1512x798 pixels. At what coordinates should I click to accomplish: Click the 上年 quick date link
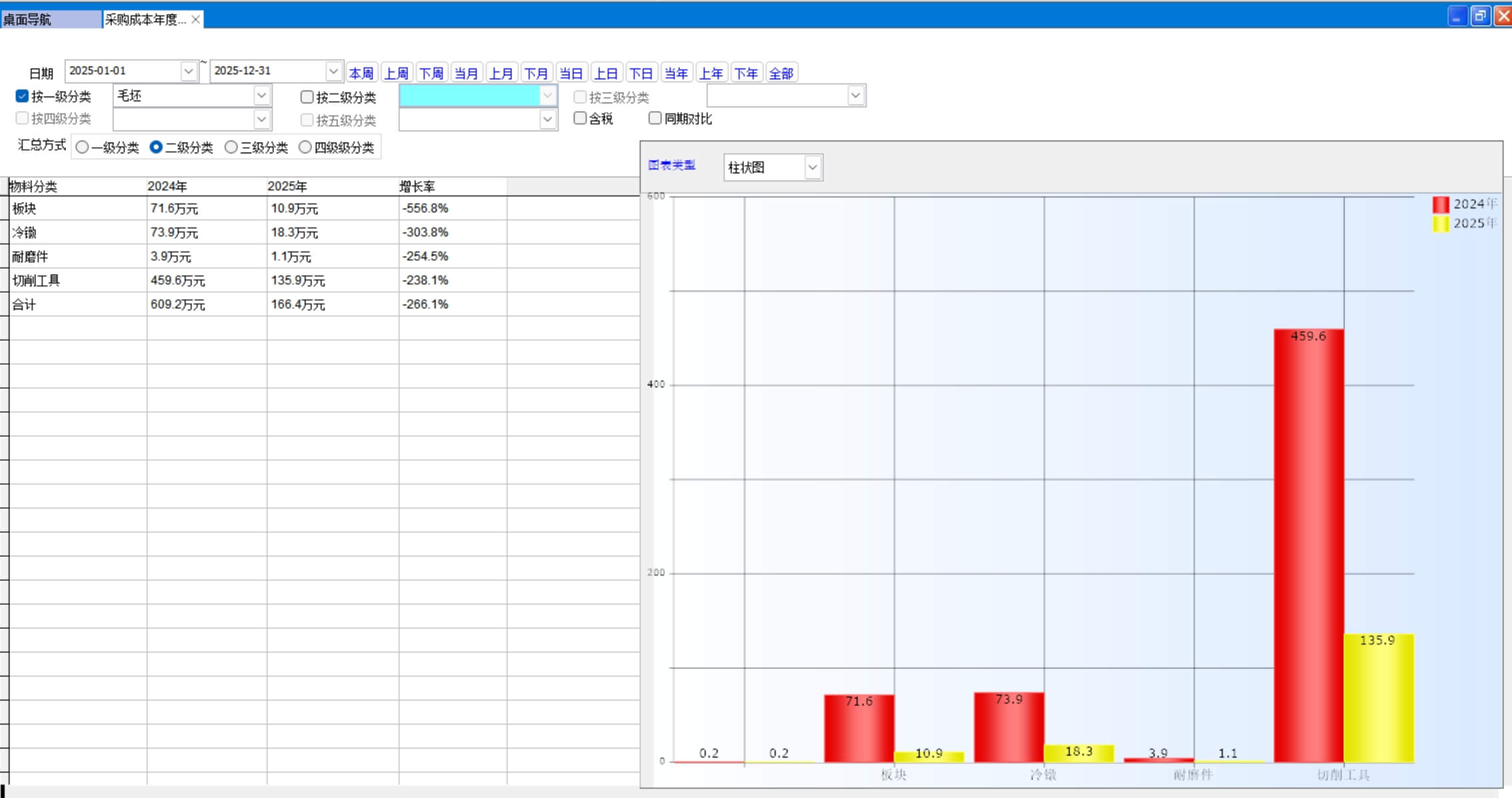(711, 73)
